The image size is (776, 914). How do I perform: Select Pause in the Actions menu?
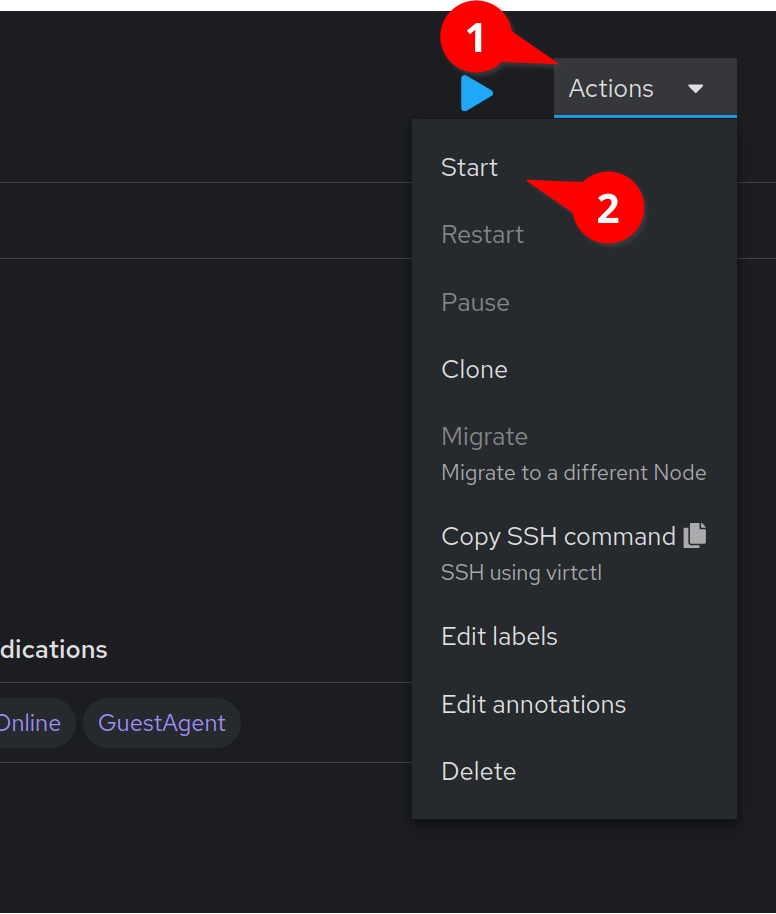(x=476, y=302)
